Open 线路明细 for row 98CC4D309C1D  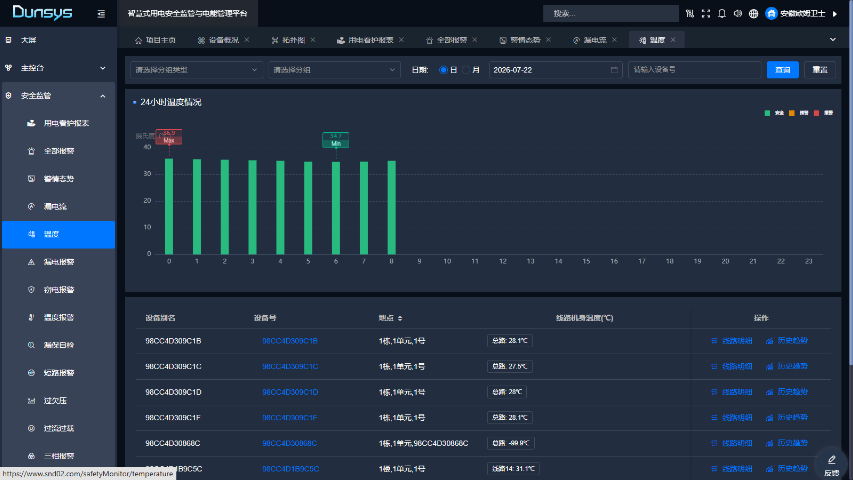pos(732,392)
